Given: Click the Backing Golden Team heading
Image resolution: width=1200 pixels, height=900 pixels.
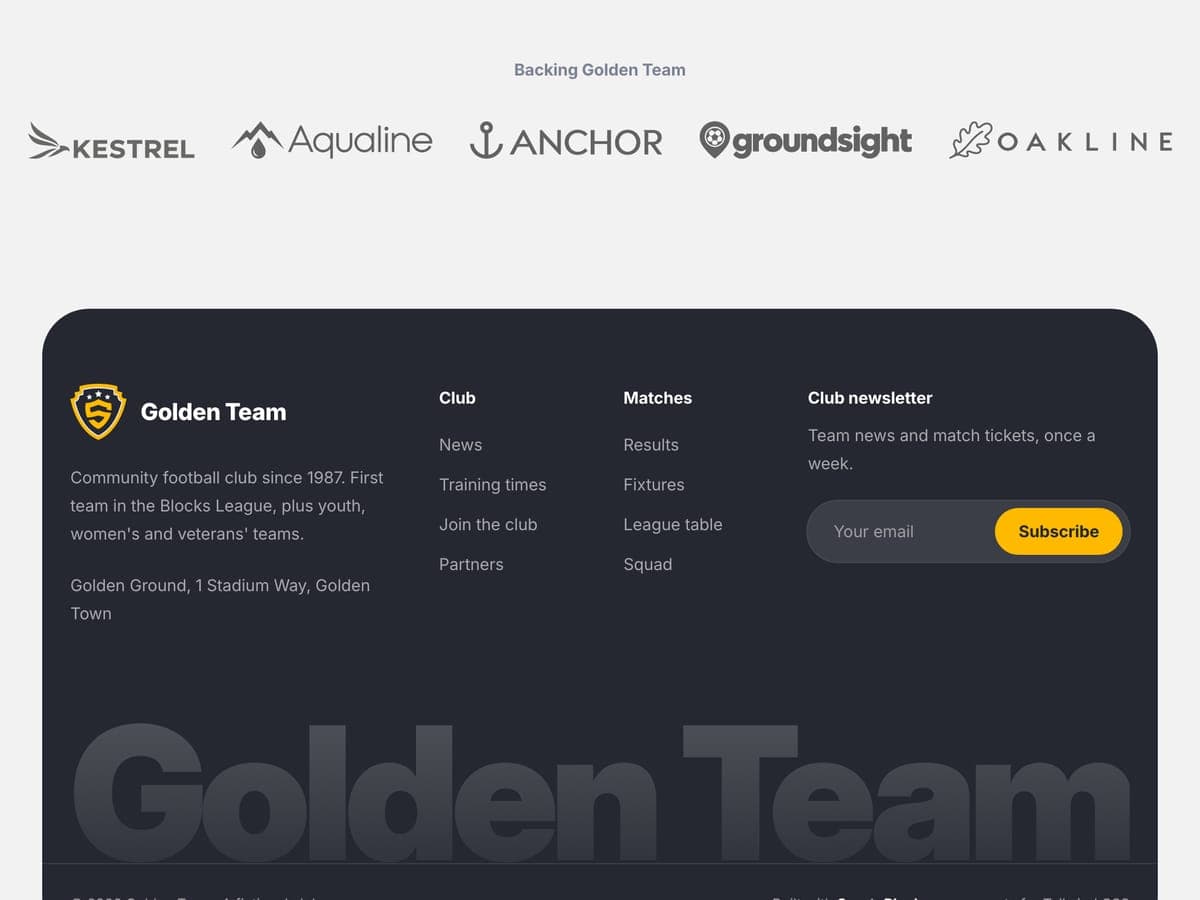Looking at the screenshot, I should 600,70.
